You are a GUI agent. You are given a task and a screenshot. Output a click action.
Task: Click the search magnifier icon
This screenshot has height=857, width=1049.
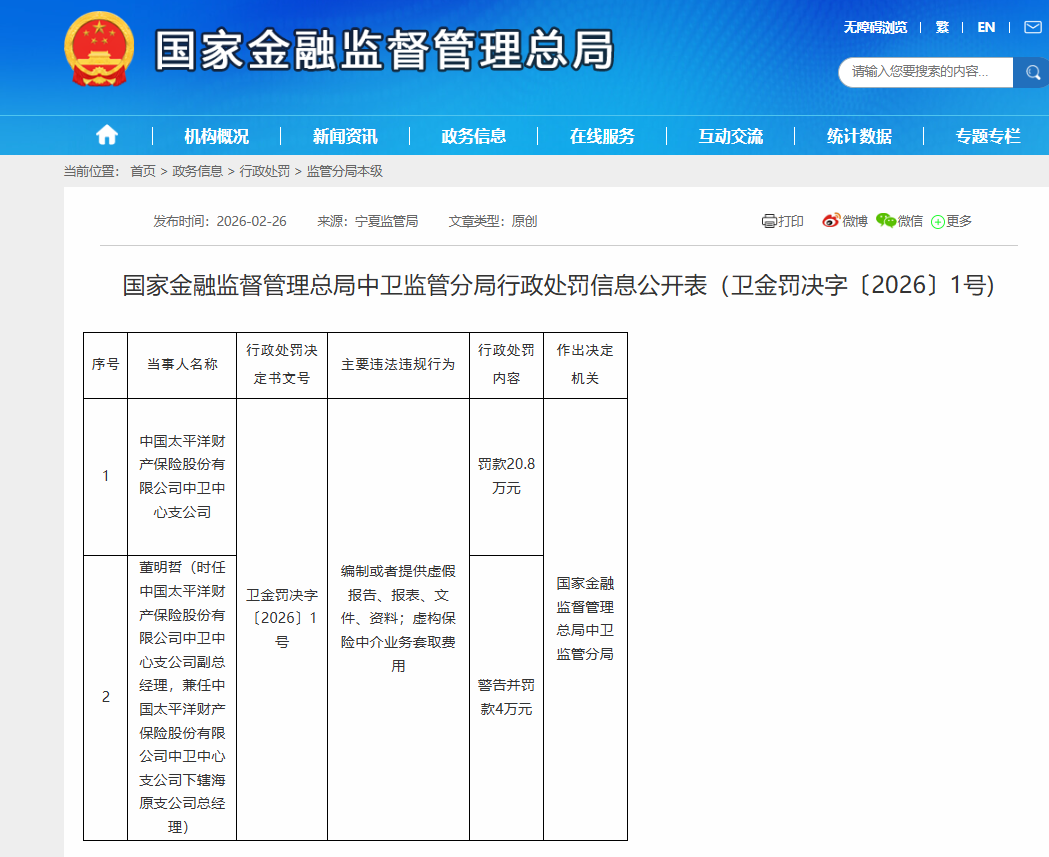(x=1031, y=72)
